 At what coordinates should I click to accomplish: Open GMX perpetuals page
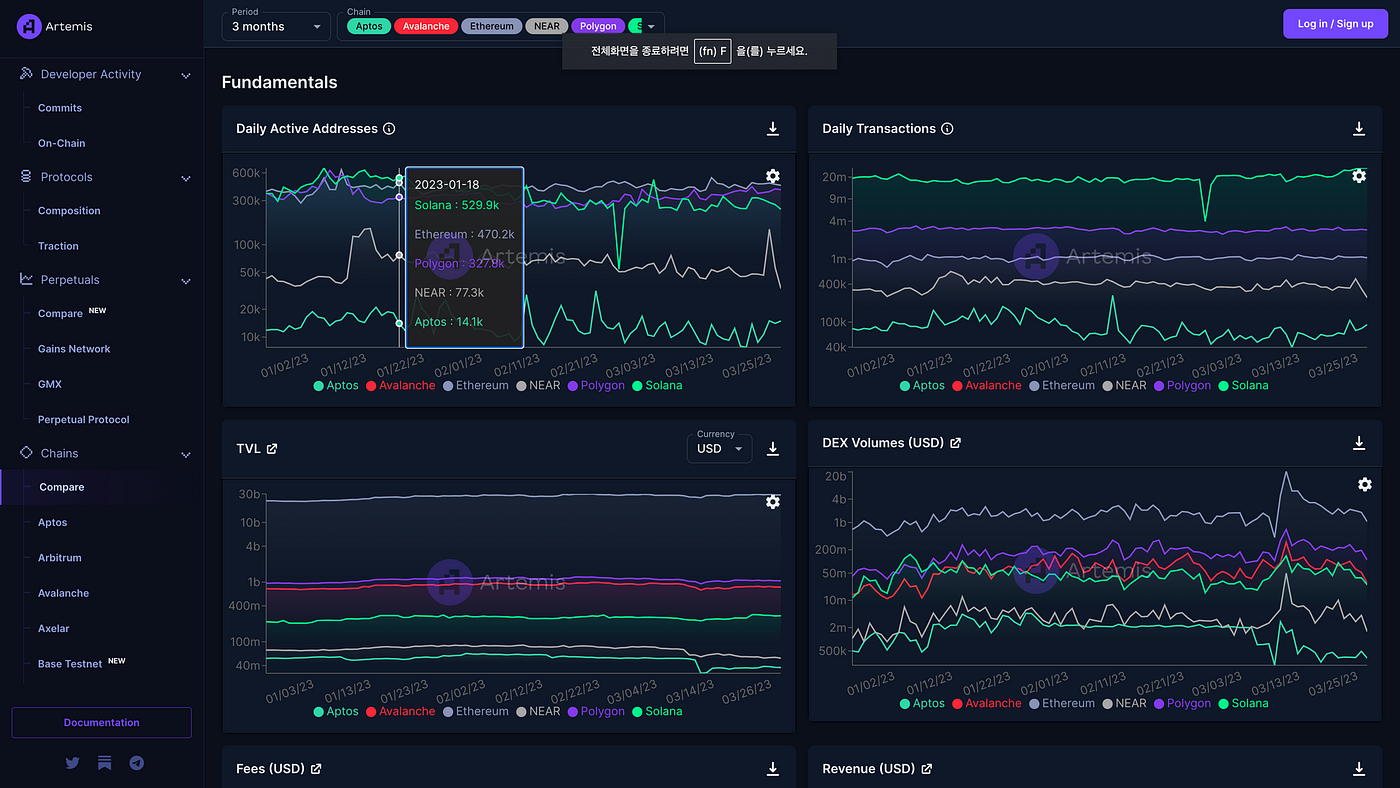tap(50, 384)
